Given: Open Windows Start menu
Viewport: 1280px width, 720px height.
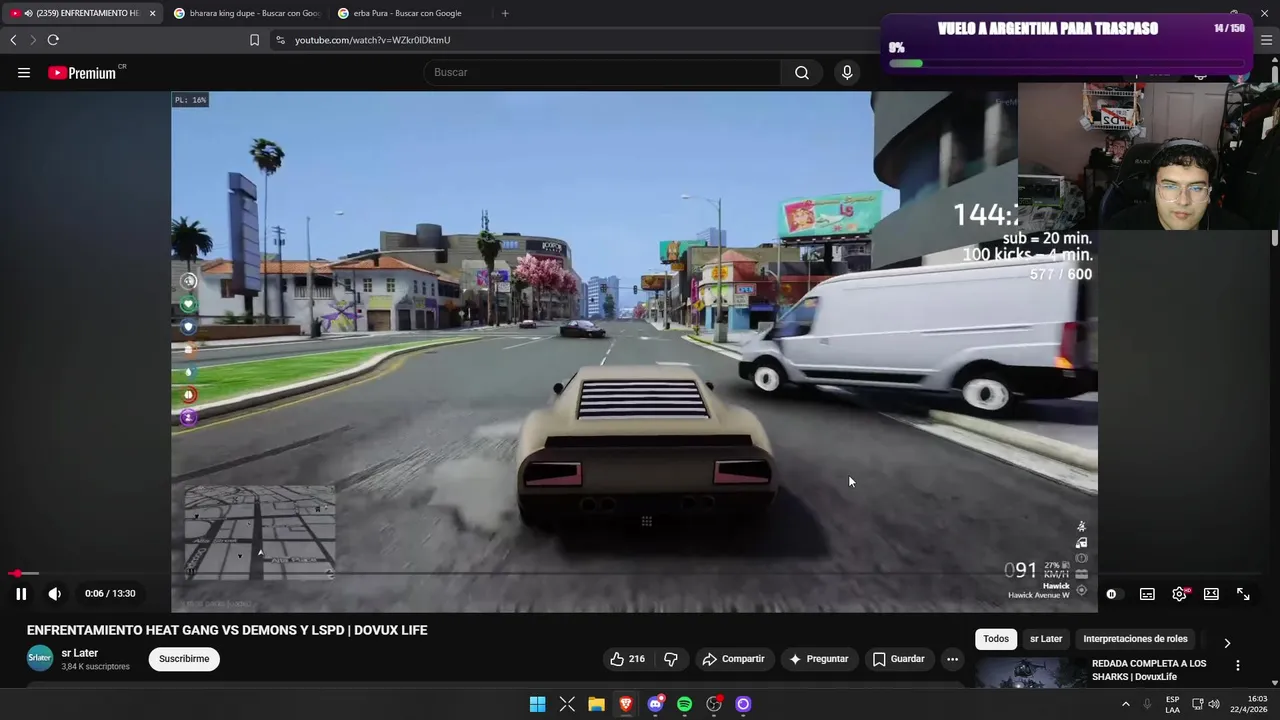Looking at the screenshot, I should [x=537, y=704].
